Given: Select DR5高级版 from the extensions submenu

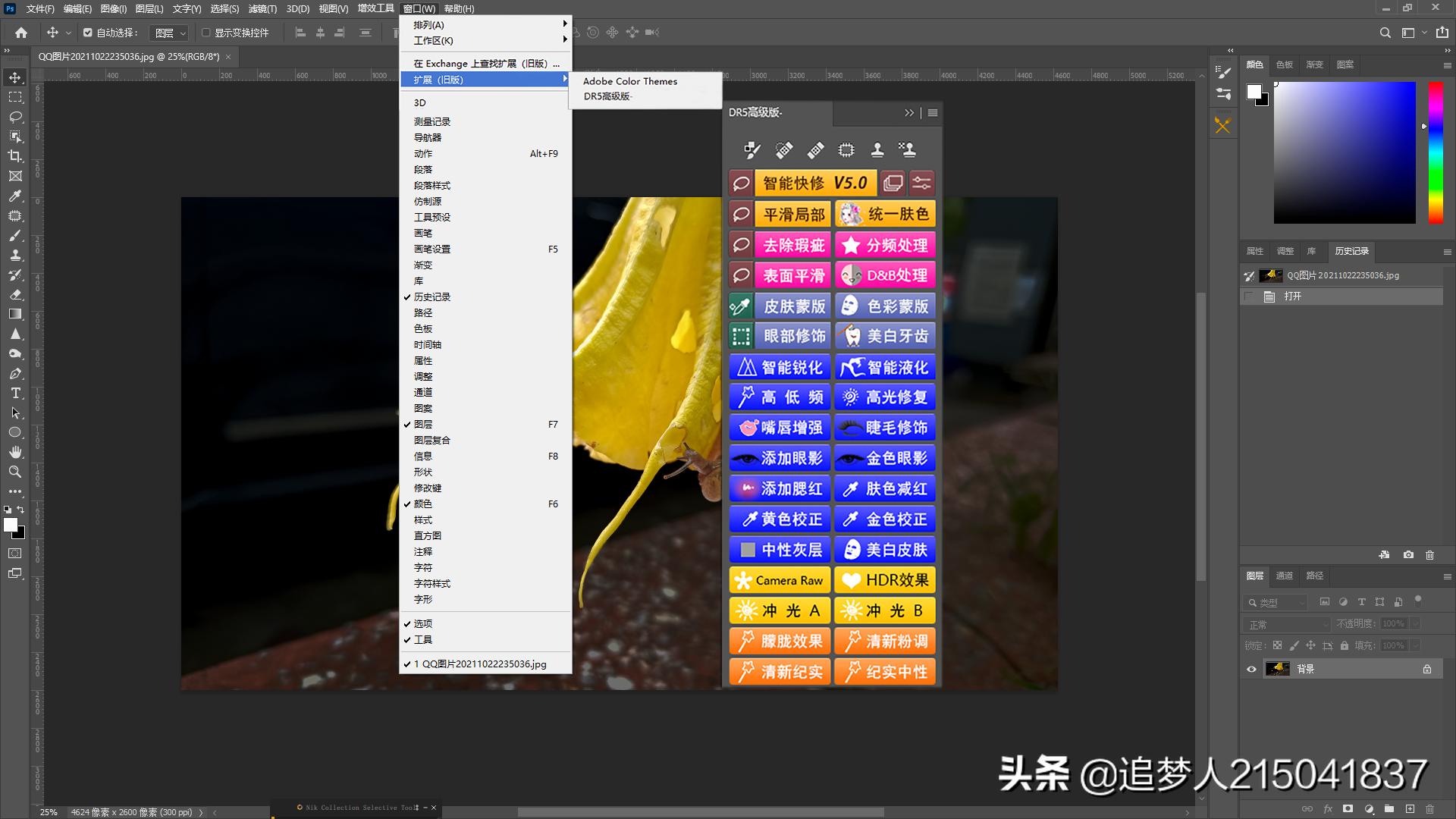Looking at the screenshot, I should pyautogui.click(x=607, y=96).
